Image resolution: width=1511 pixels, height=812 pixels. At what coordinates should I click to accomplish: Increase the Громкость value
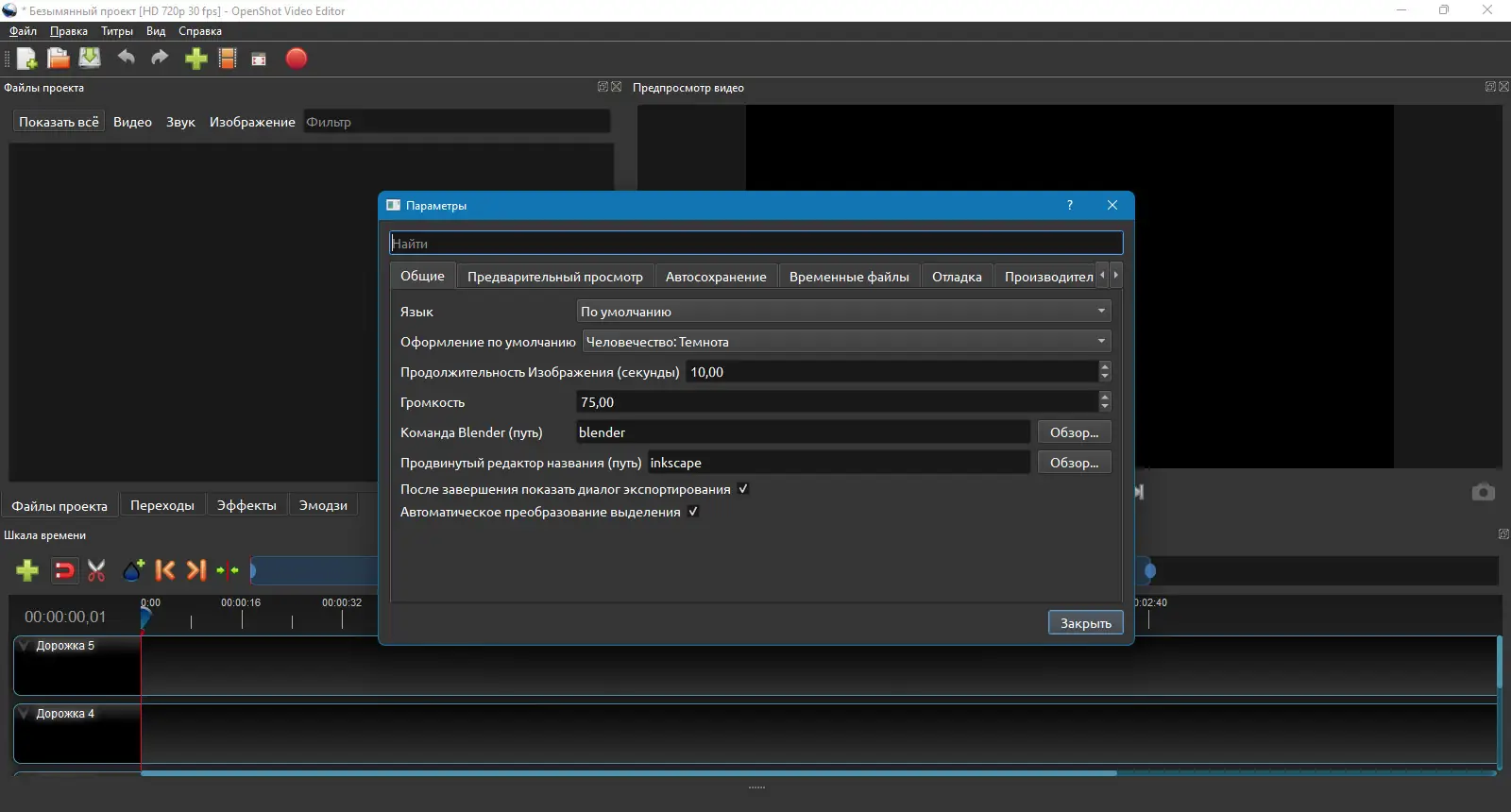coord(1105,397)
